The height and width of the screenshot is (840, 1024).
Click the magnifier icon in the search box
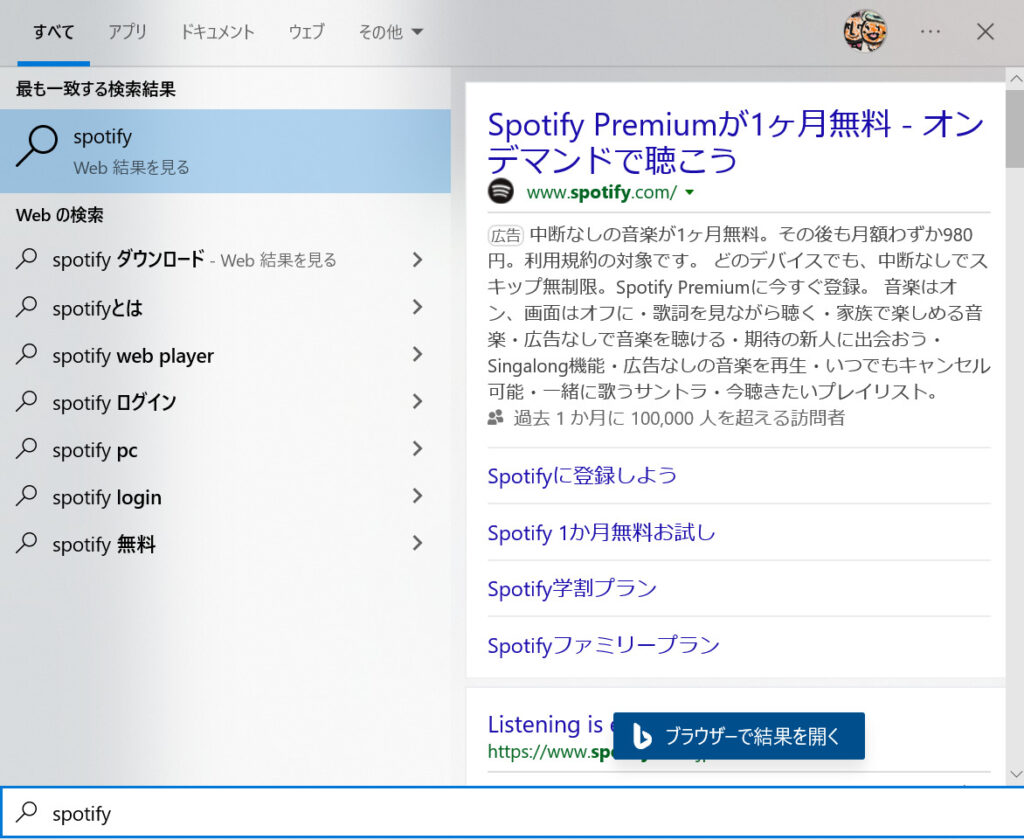tap(27, 812)
